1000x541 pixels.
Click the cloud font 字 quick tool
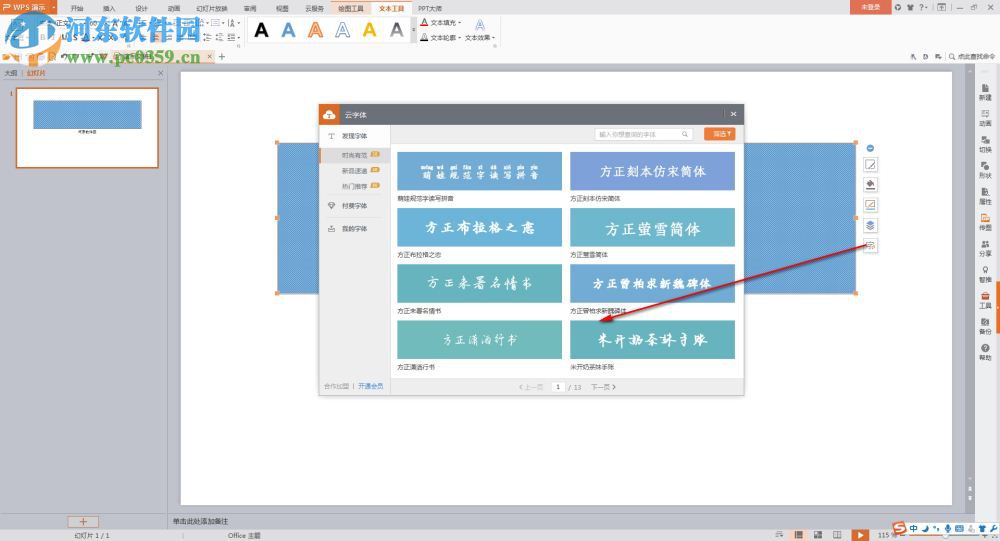pos(870,245)
